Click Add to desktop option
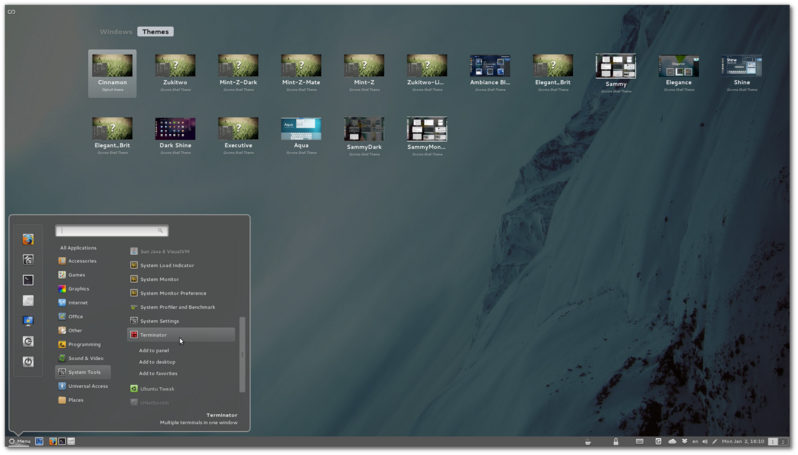This screenshot has width=798, height=455. [x=157, y=362]
